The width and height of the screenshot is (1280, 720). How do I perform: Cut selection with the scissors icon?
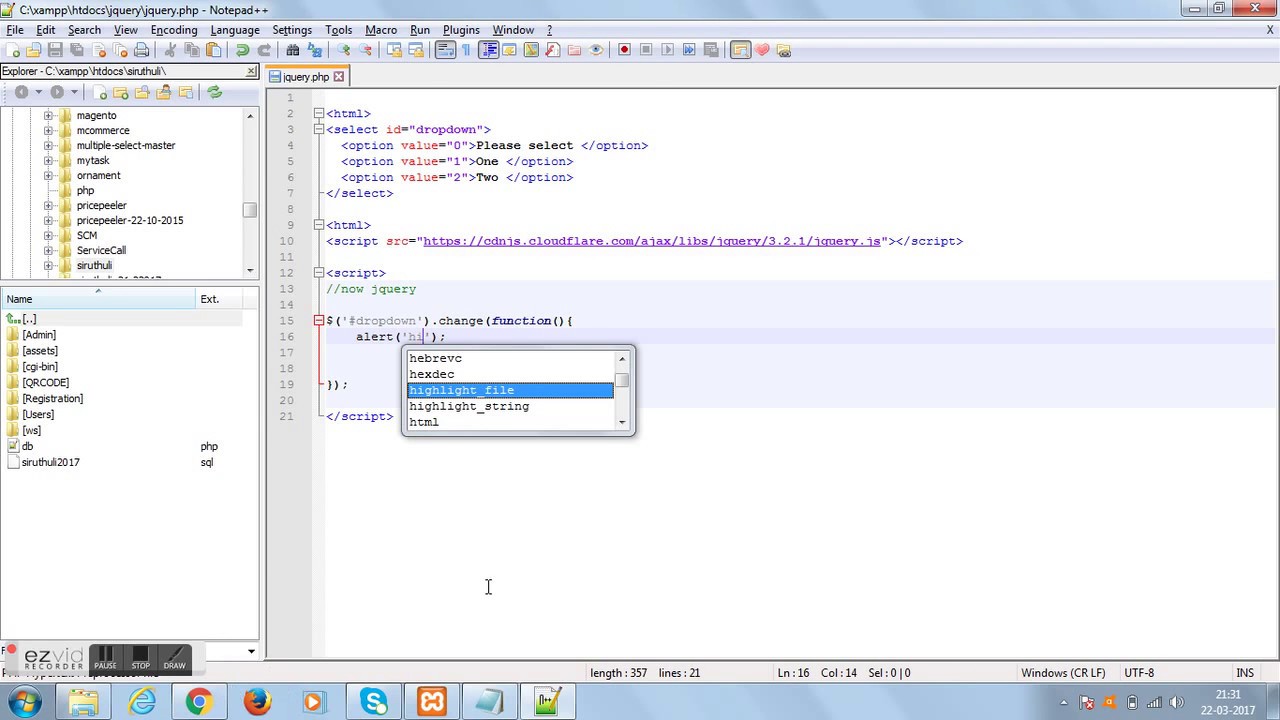click(169, 50)
